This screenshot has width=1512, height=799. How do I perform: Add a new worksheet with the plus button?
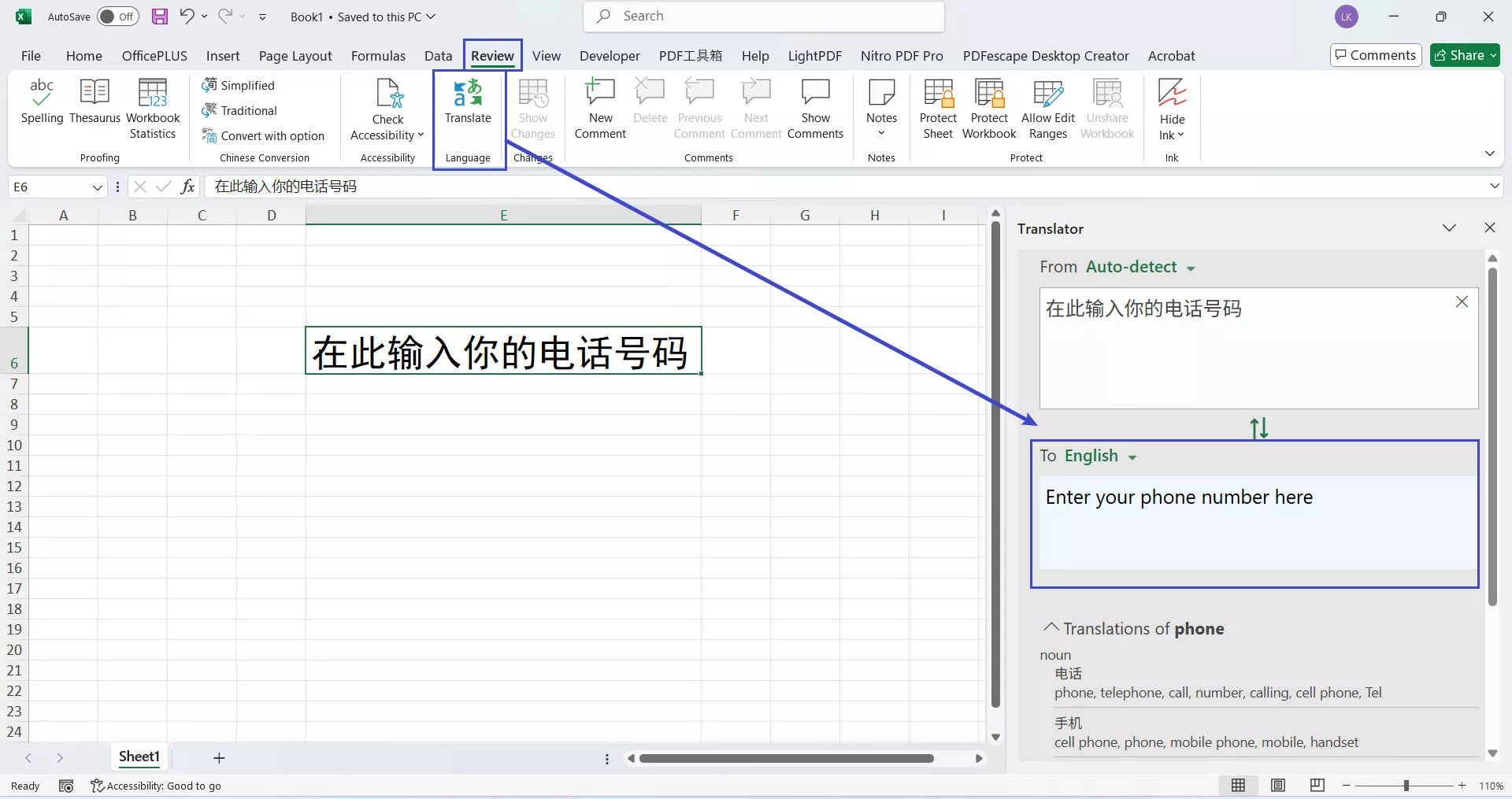pos(219,758)
